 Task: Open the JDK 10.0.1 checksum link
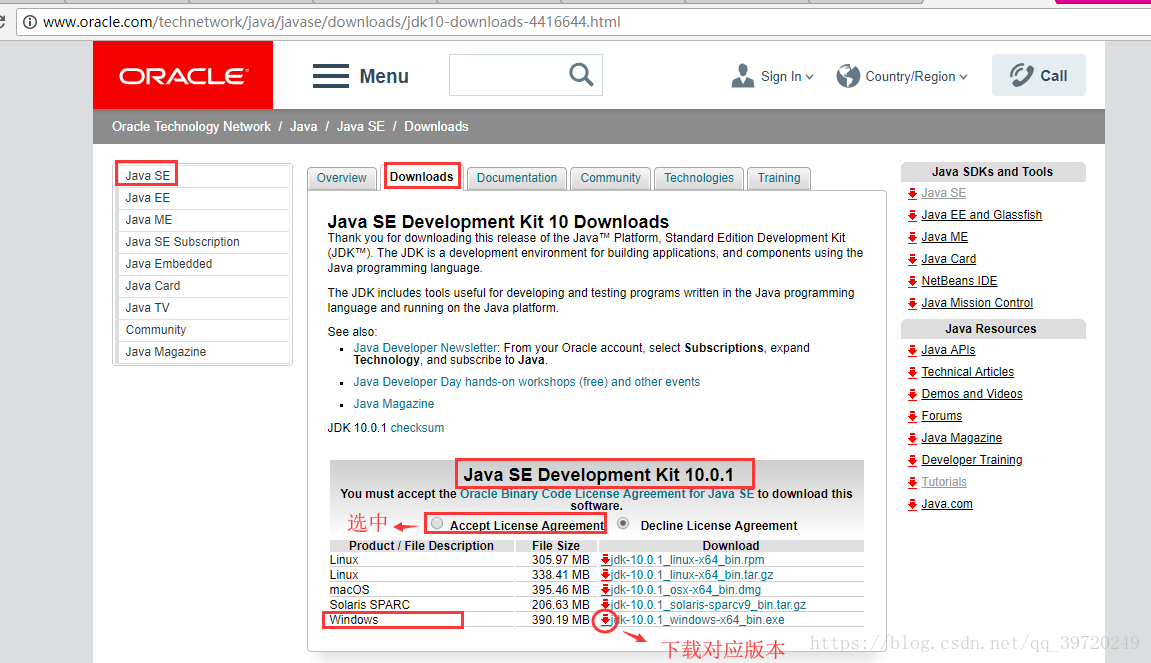click(417, 428)
